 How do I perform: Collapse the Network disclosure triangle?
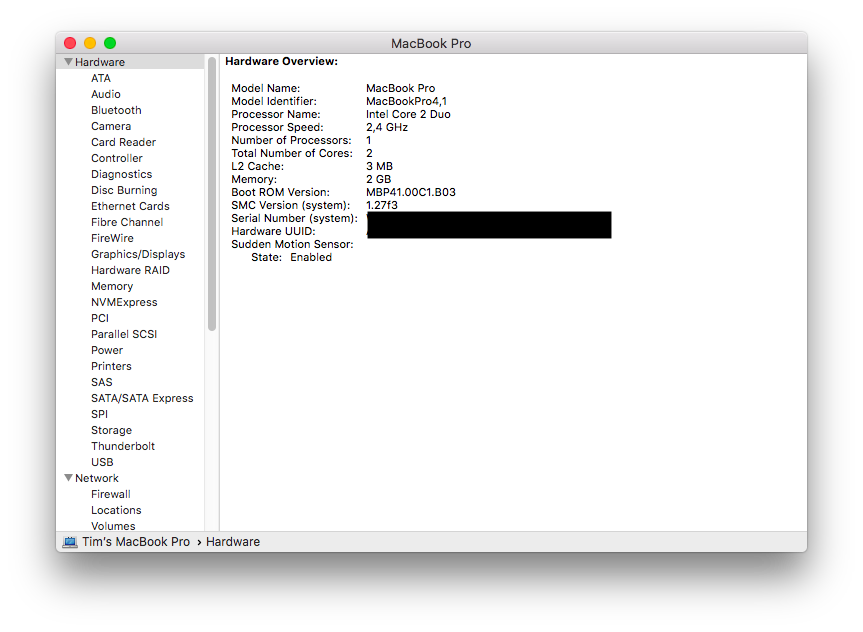[68, 478]
